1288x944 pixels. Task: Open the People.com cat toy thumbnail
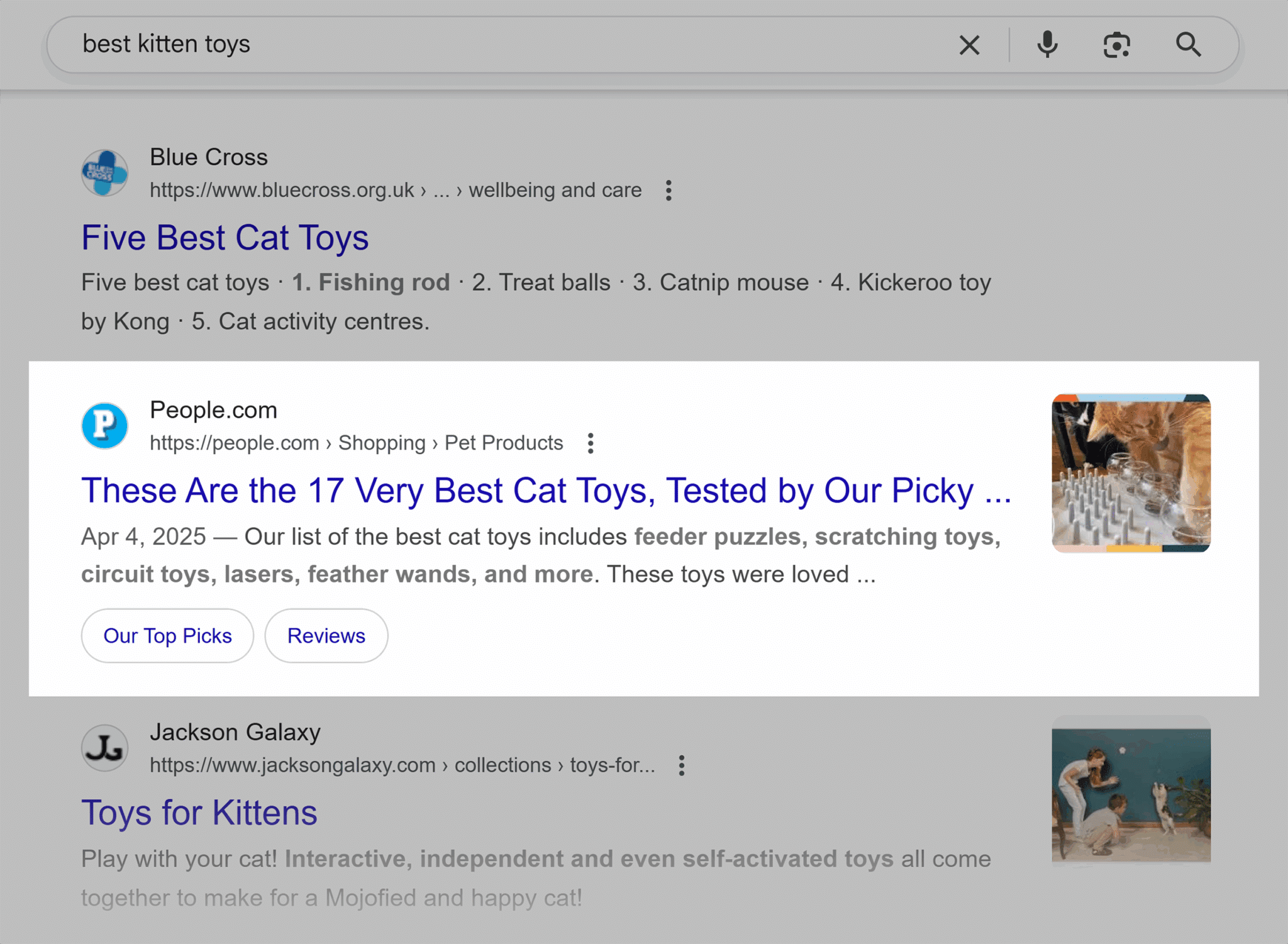(1131, 474)
